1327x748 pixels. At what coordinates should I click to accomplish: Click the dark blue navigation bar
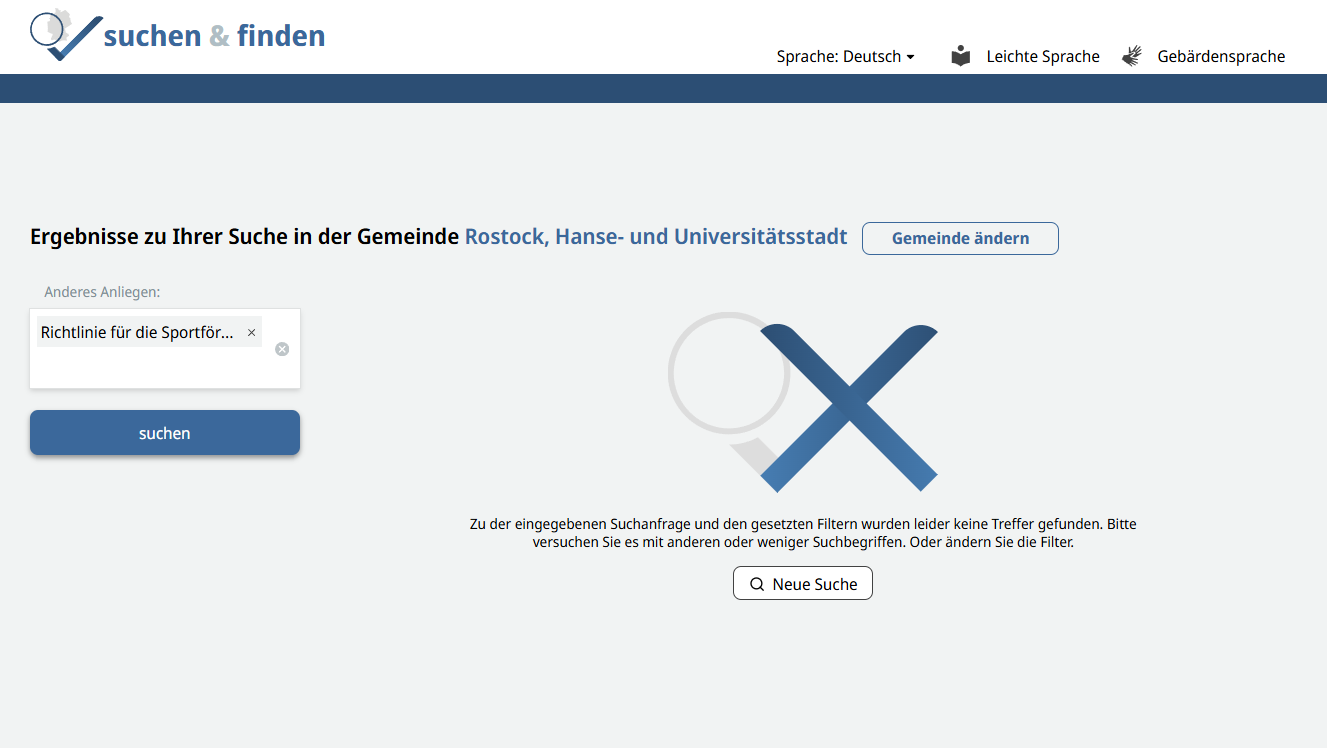coord(663,88)
